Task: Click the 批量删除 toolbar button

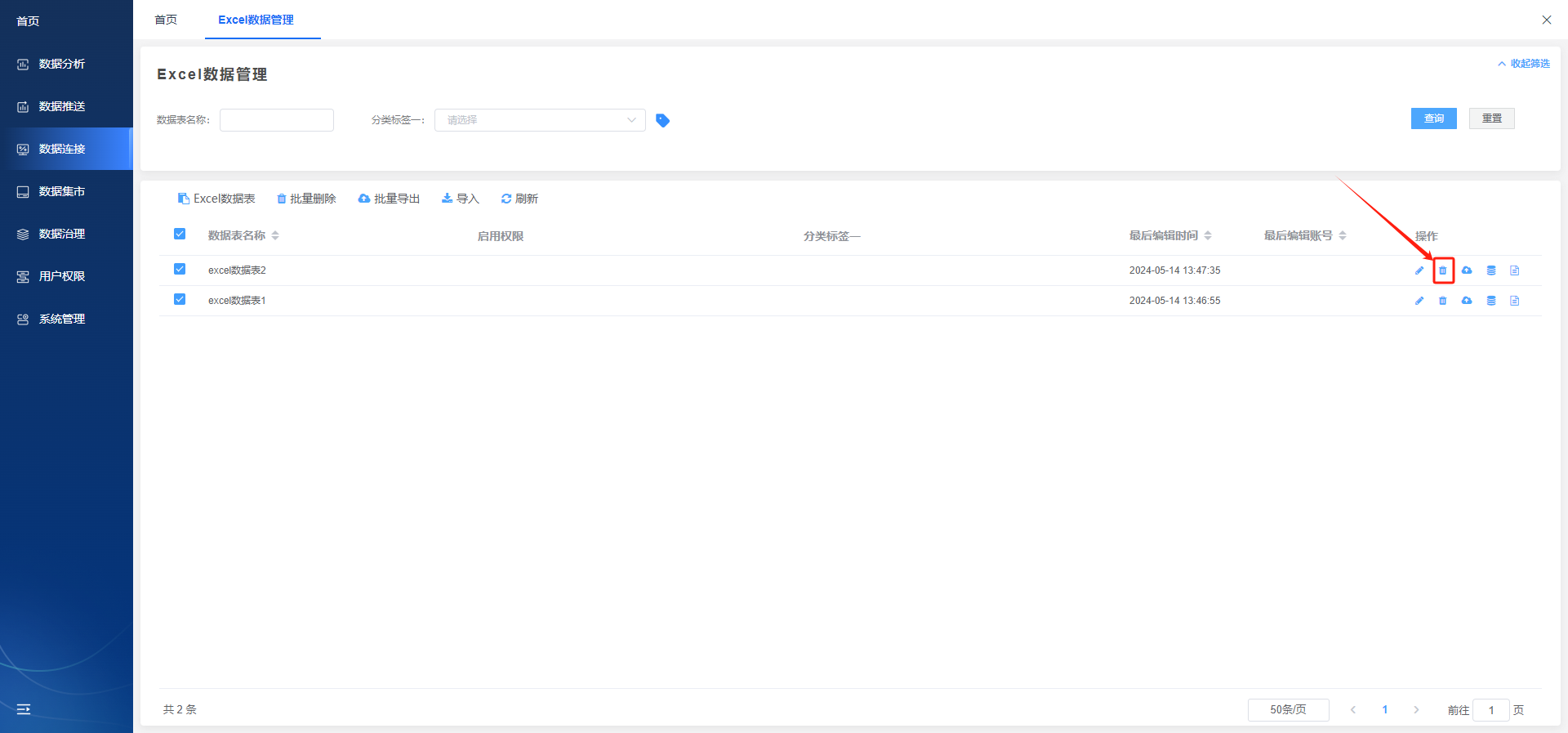Action: tap(306, 199)
